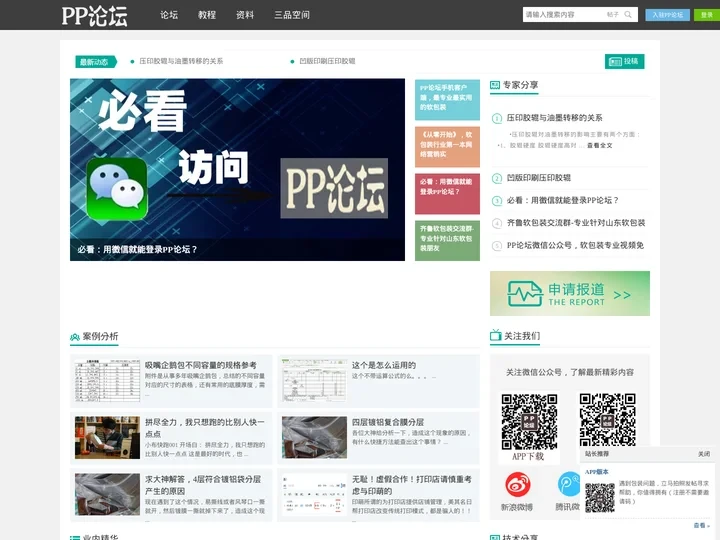The width and height of the screenshot is (720, 540).
Task: Click the second WeChat QR code
Action: coord(608,421)
